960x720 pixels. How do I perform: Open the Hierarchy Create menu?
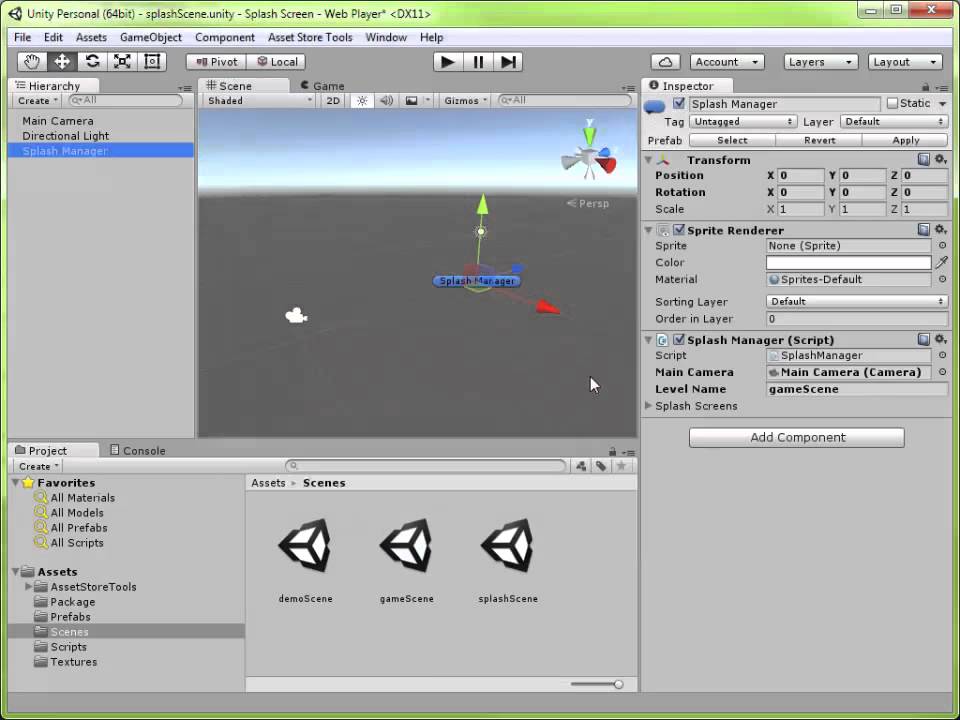[x=37, y=100]
